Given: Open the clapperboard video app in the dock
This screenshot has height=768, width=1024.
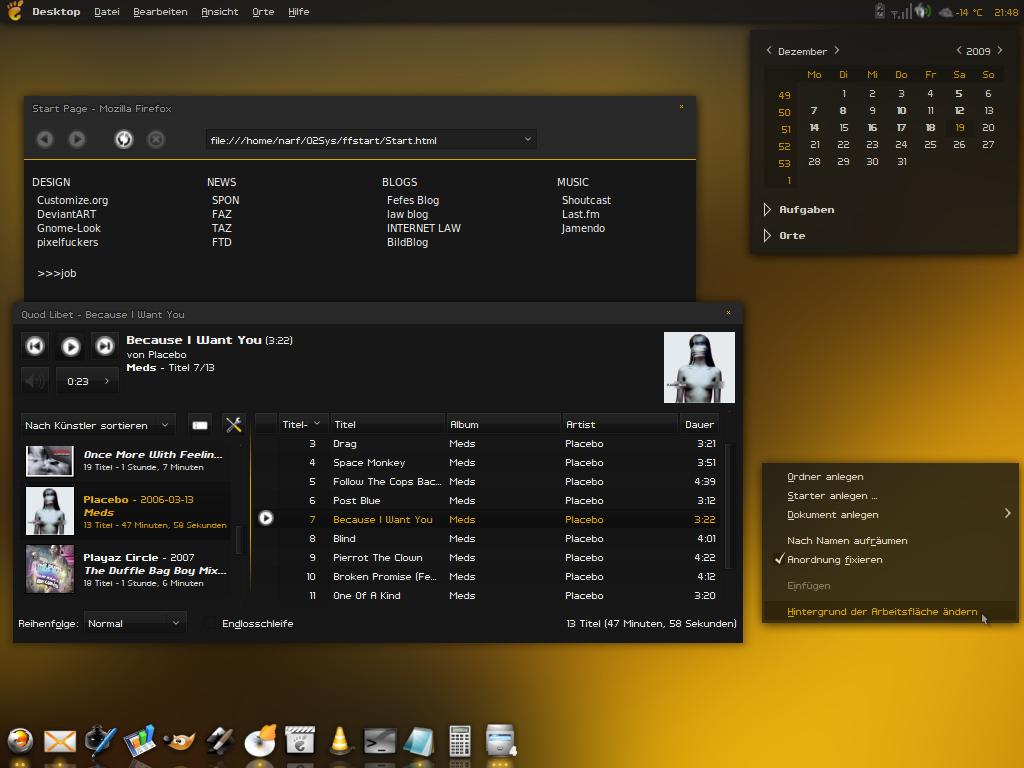Looking at the screenshot, I should tap(300, 741).
